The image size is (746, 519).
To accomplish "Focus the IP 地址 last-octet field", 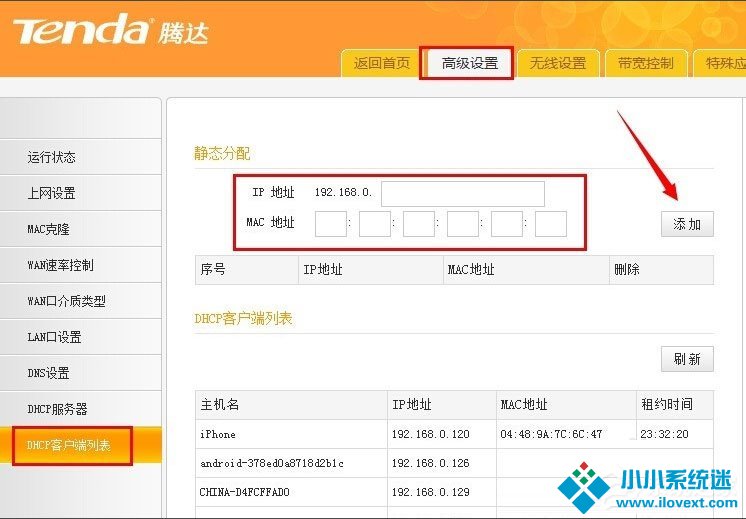I will coord(463,194).
